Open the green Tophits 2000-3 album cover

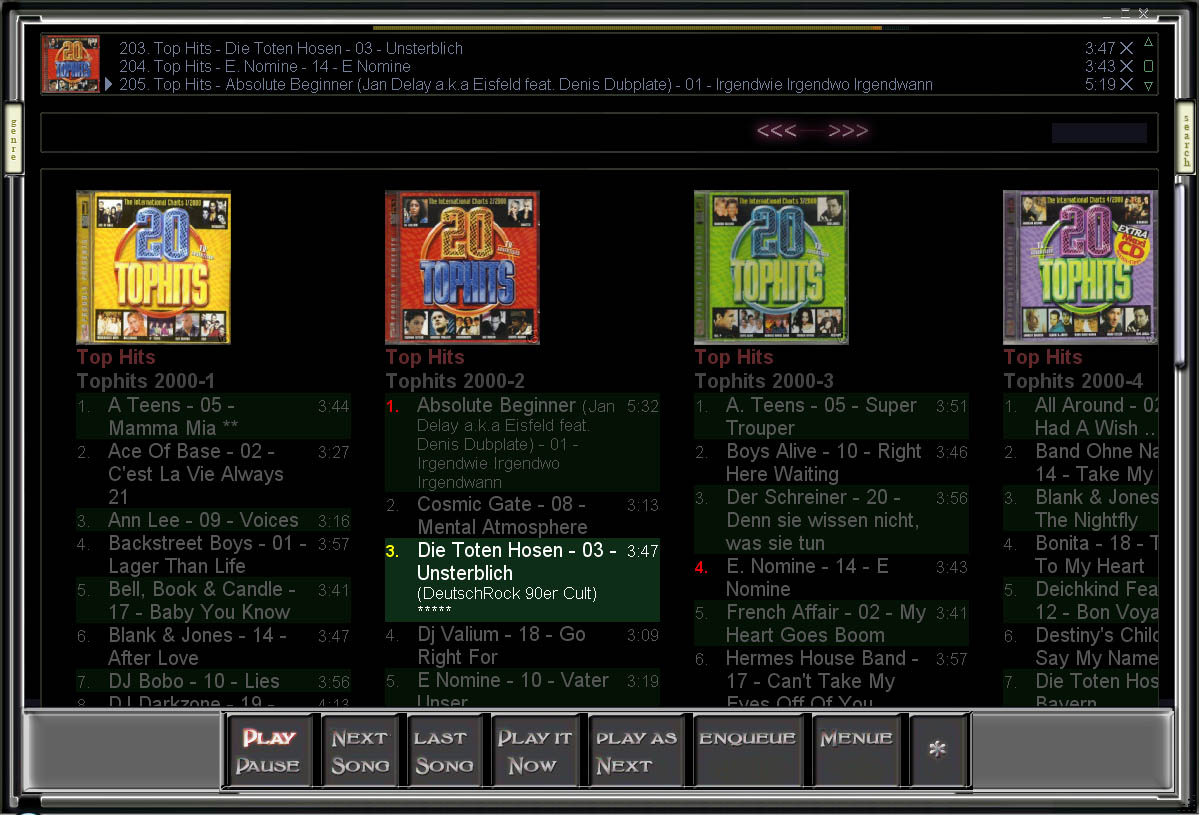(x=771, y=267)
